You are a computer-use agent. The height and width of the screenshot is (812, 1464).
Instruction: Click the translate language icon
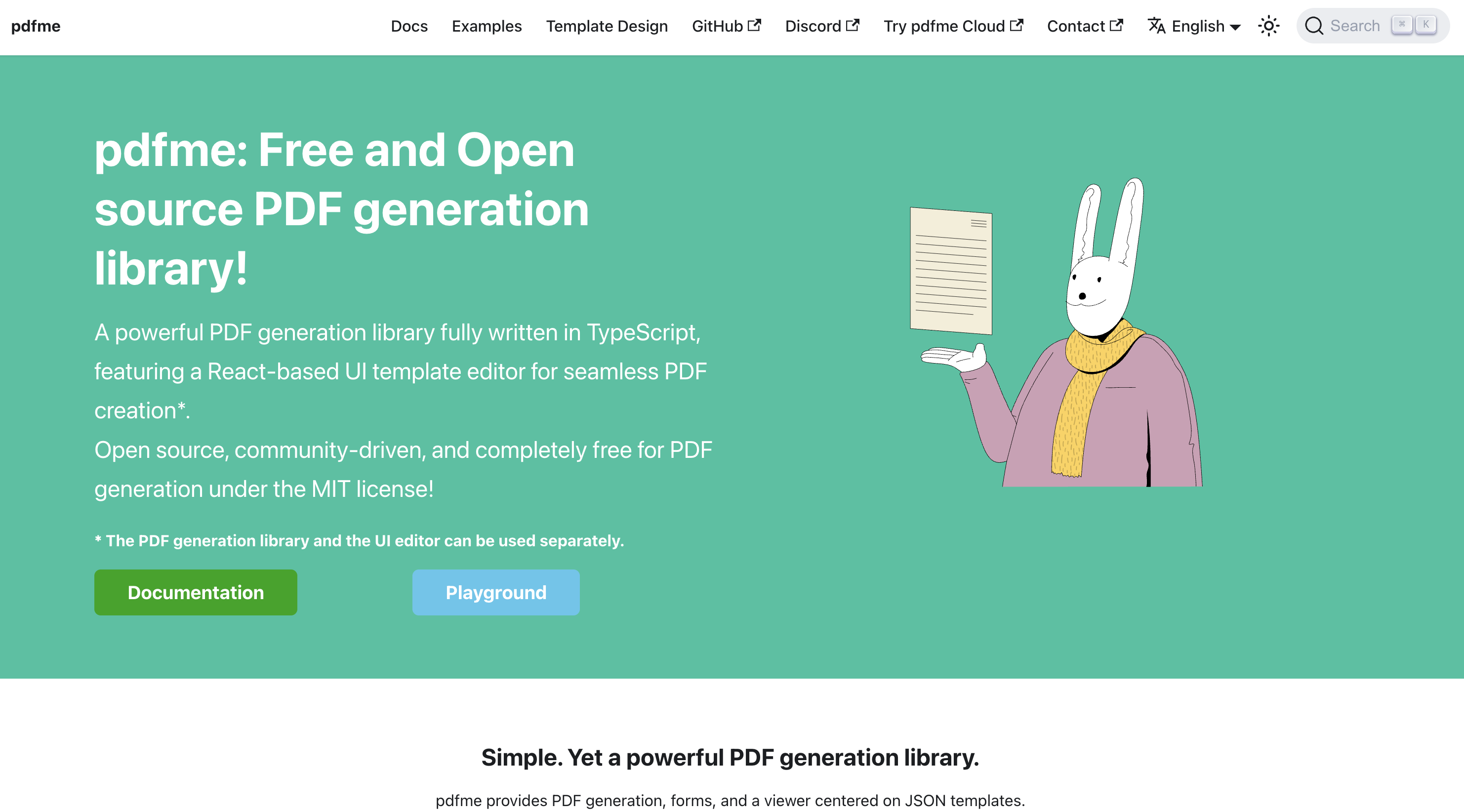tap(1157, 26)
